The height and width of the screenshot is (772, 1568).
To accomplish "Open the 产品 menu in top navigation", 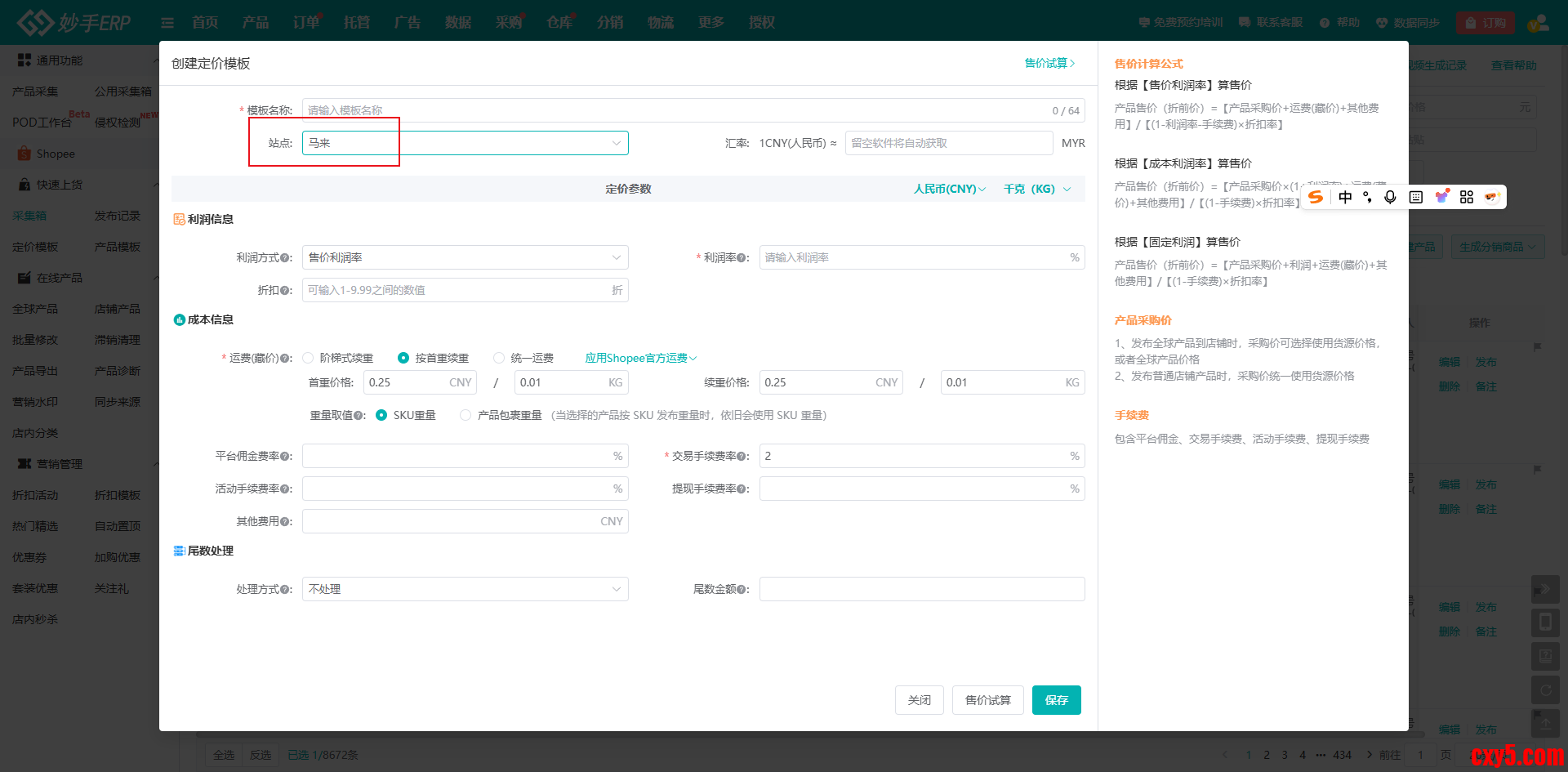I will coord(255,22).
